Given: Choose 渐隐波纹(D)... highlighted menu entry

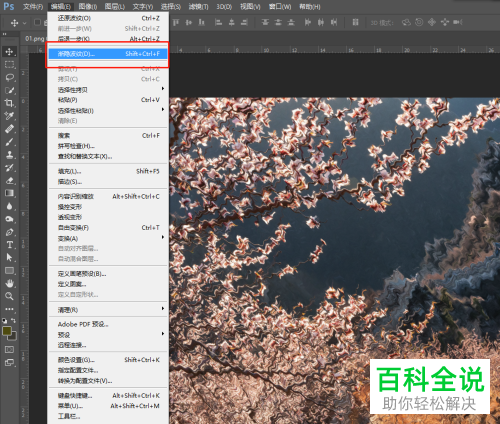Looking at the screenshot, I should [x=108, y=54].
